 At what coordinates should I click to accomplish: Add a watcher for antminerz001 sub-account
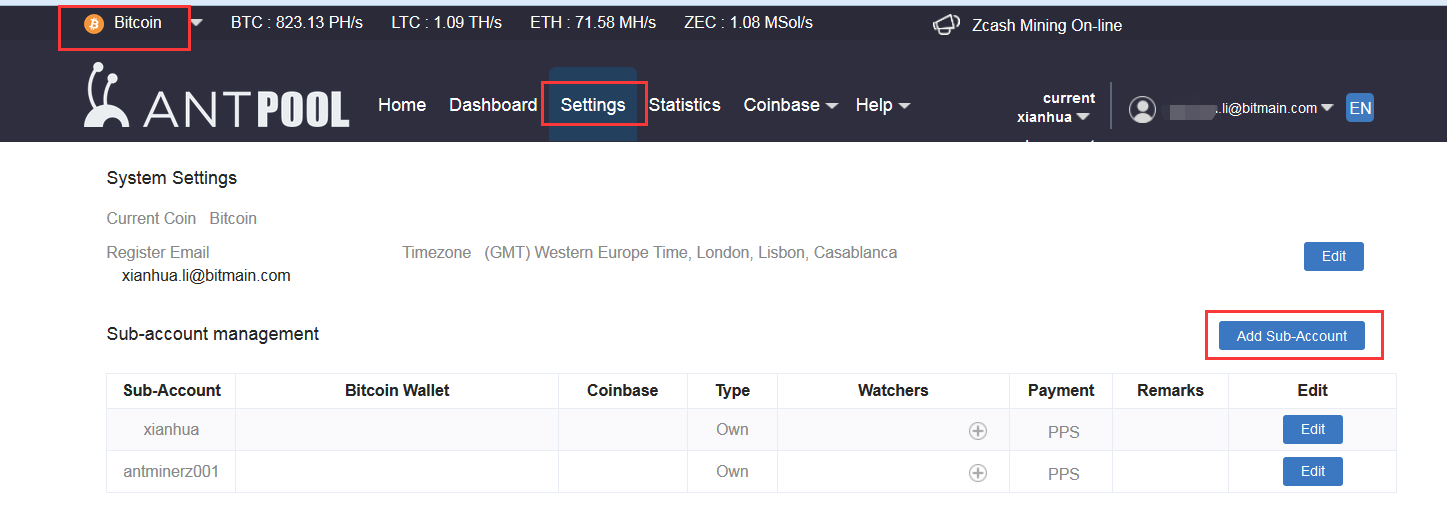coord(977,473)
